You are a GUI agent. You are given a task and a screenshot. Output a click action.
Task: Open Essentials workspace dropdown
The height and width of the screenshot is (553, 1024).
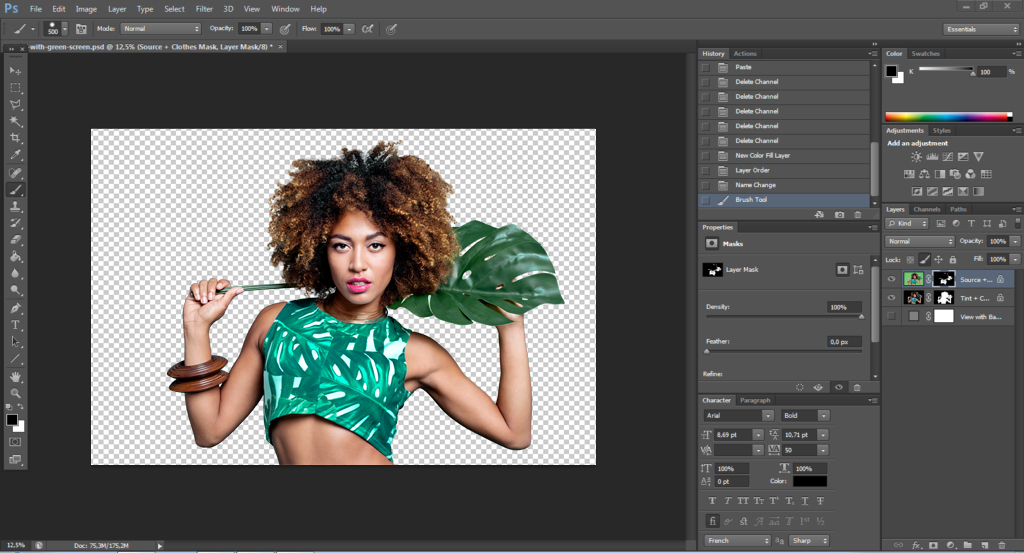click(x=981, y=29)
